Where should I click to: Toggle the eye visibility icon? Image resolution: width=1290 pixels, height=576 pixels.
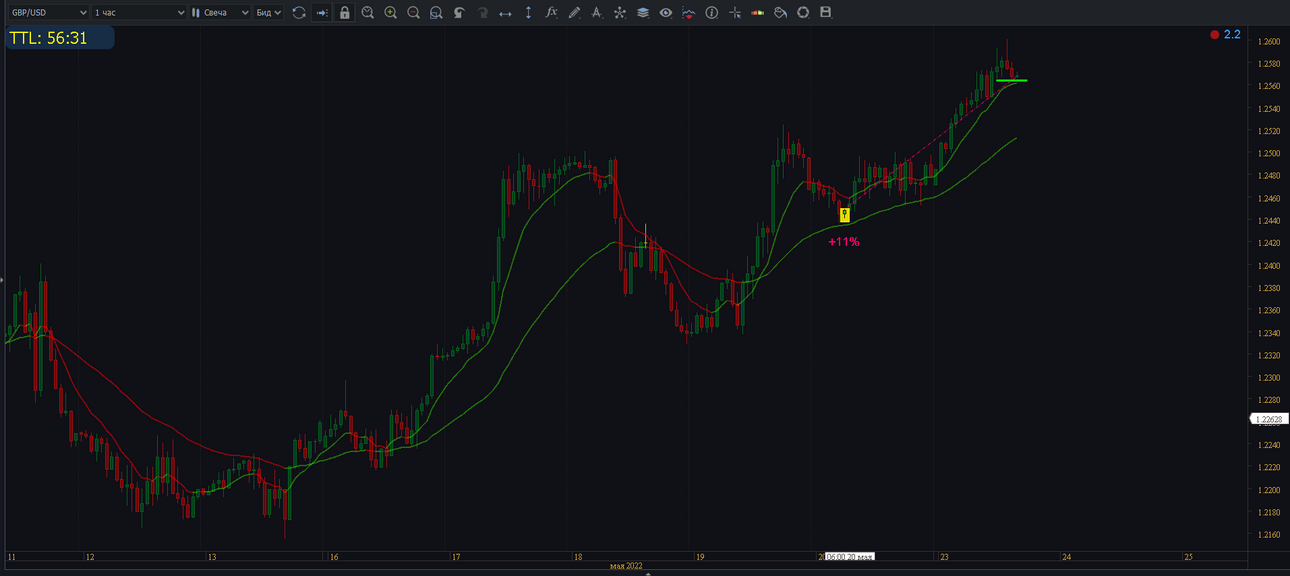coord(665,13)
